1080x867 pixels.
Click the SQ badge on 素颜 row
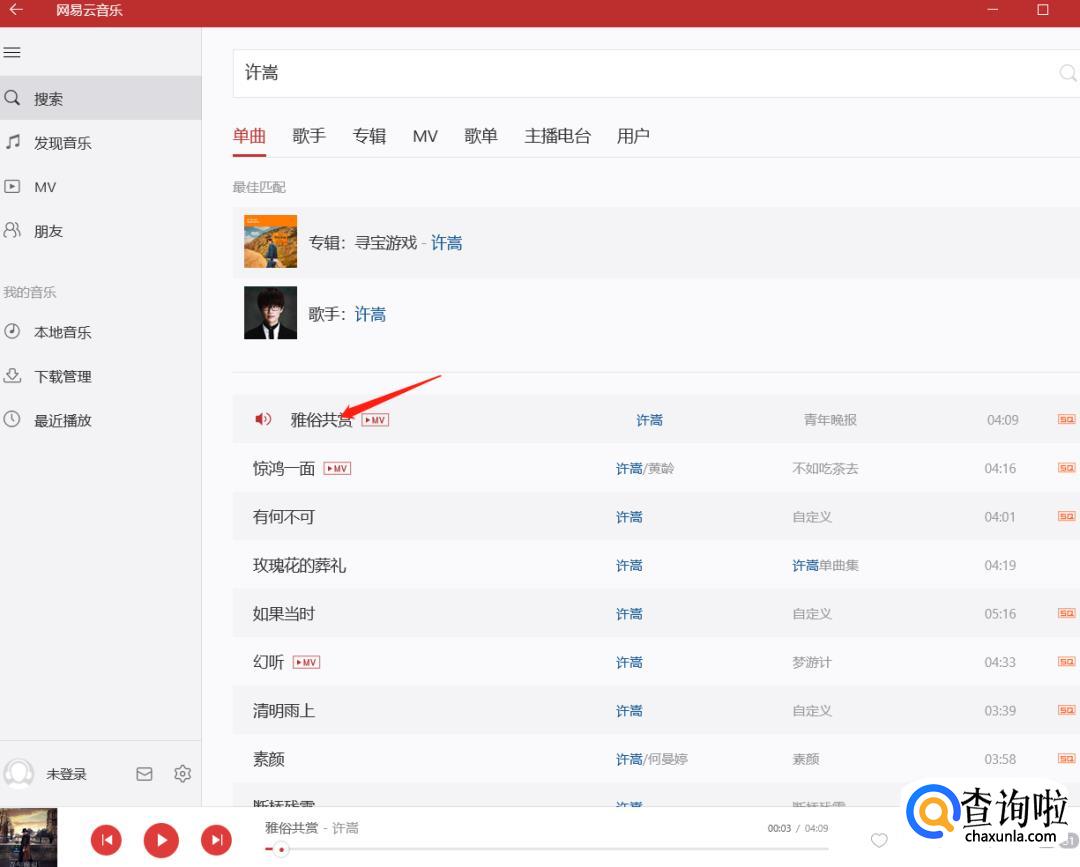tap(1066, 759)
